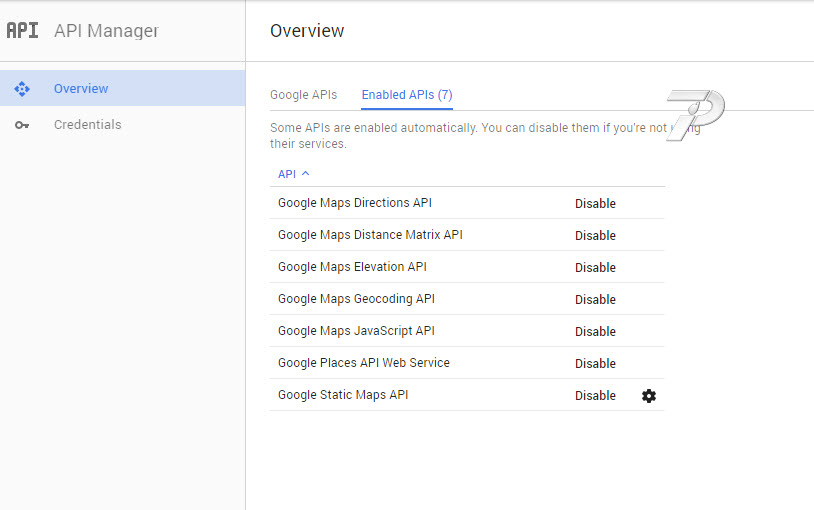Viewport: 814px width, 510px height.
Task: Open Google Maps Directions API entry
Action: point(355,203)
